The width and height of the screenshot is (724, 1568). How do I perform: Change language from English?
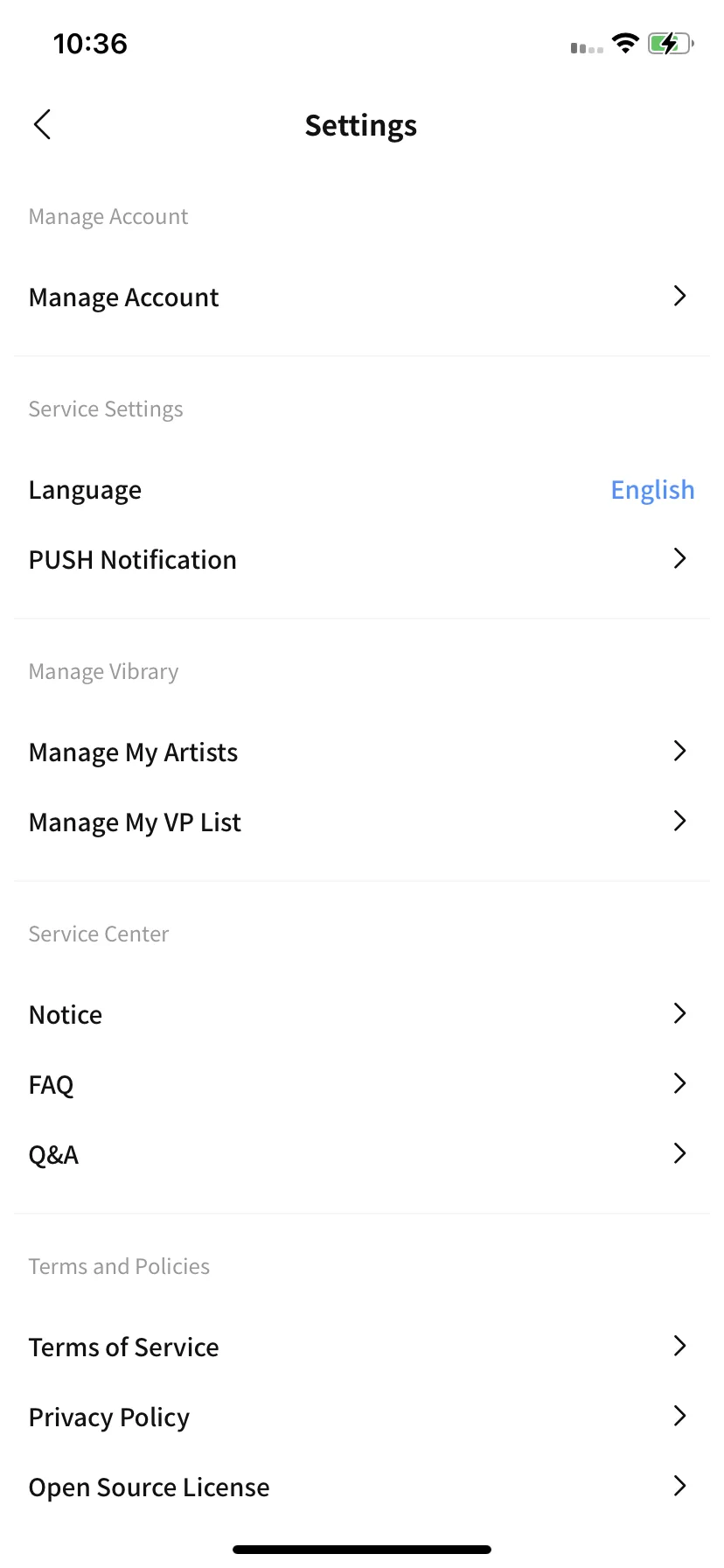[652, 490]
